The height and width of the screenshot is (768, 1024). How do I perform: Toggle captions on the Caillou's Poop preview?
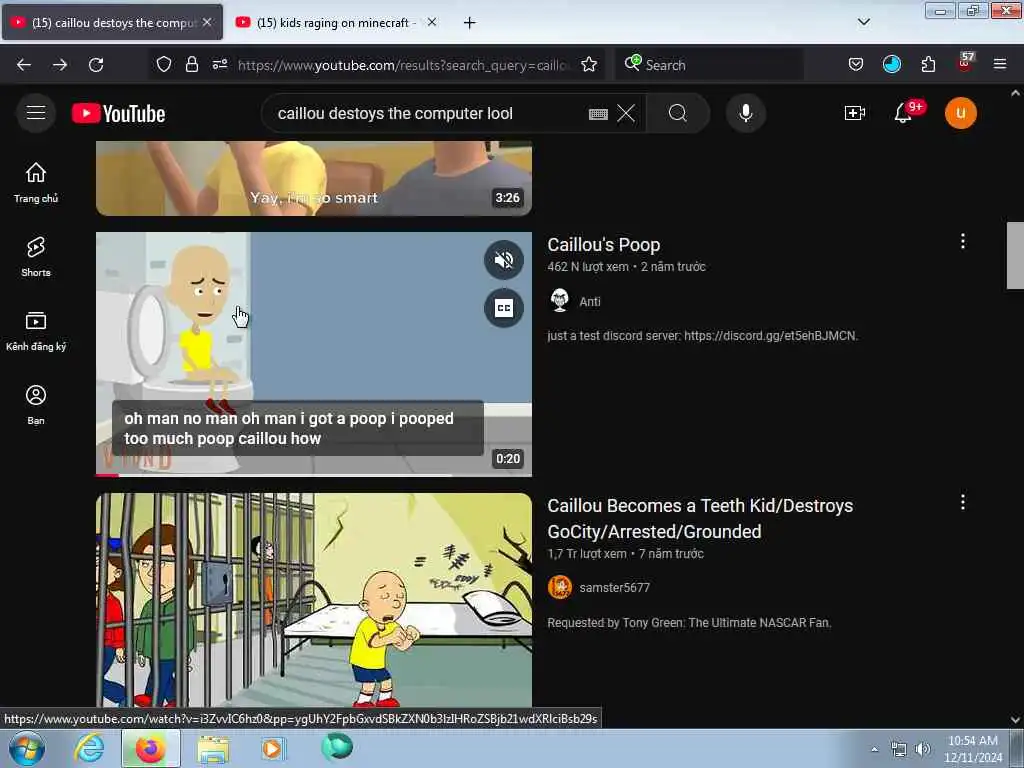504,308
